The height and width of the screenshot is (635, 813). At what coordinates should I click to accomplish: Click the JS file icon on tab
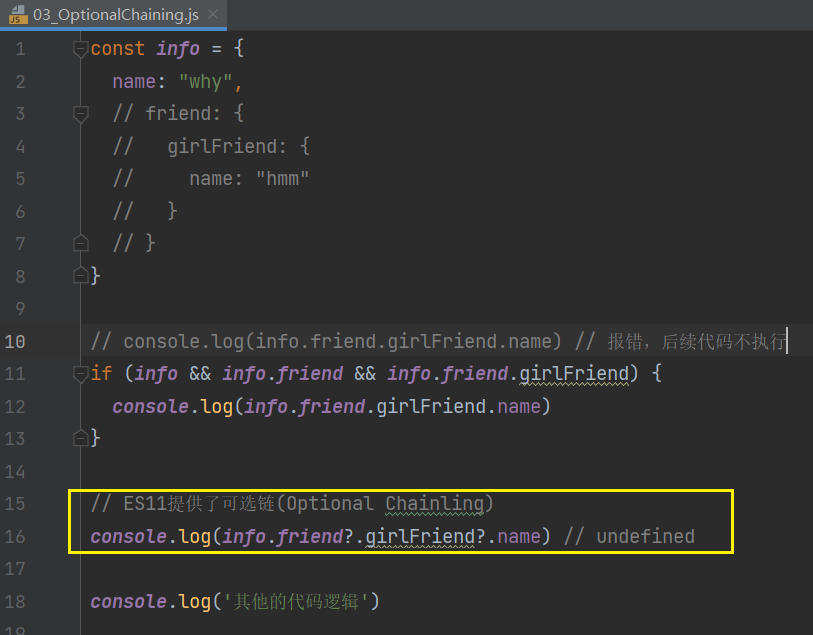pos(18,15)
